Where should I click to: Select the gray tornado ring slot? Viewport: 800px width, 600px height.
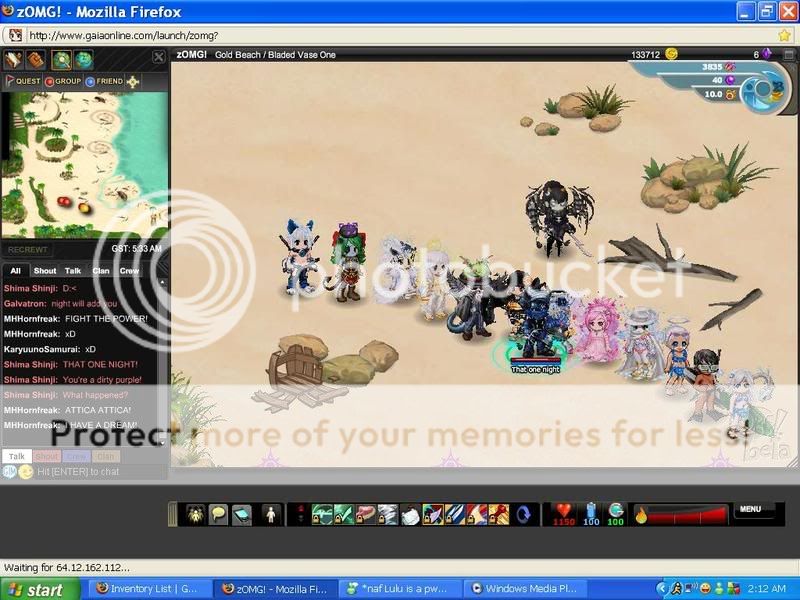388,514
